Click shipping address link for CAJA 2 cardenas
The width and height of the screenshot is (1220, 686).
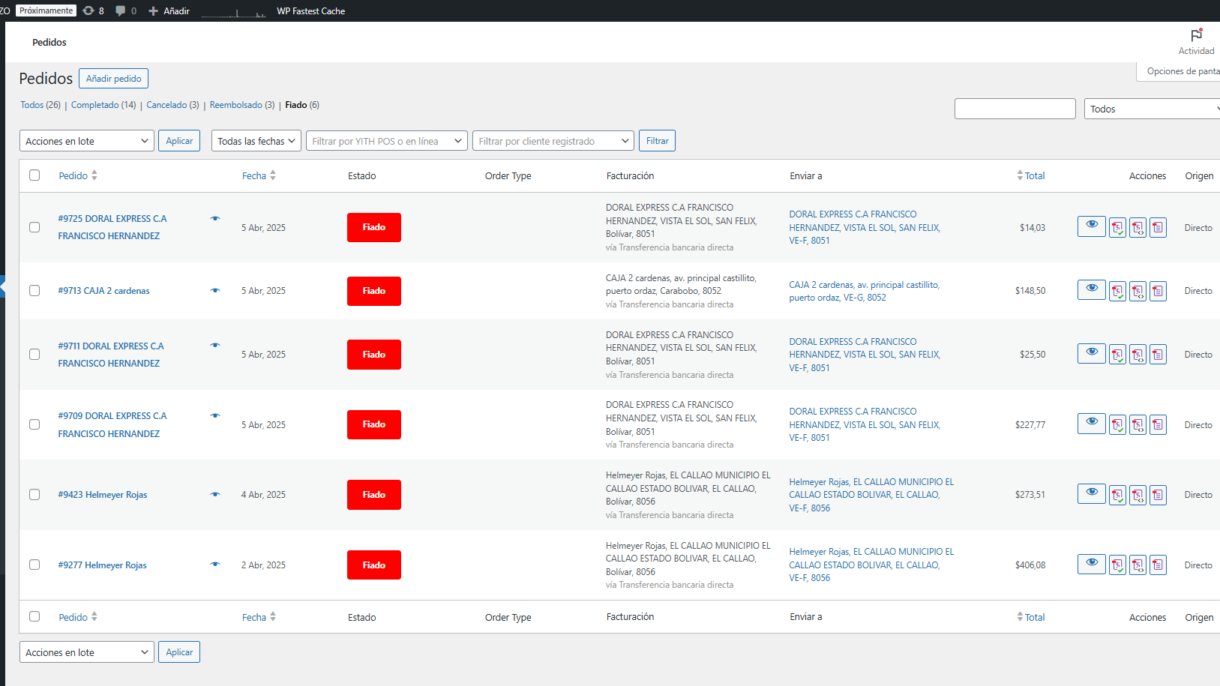[864, 291]
